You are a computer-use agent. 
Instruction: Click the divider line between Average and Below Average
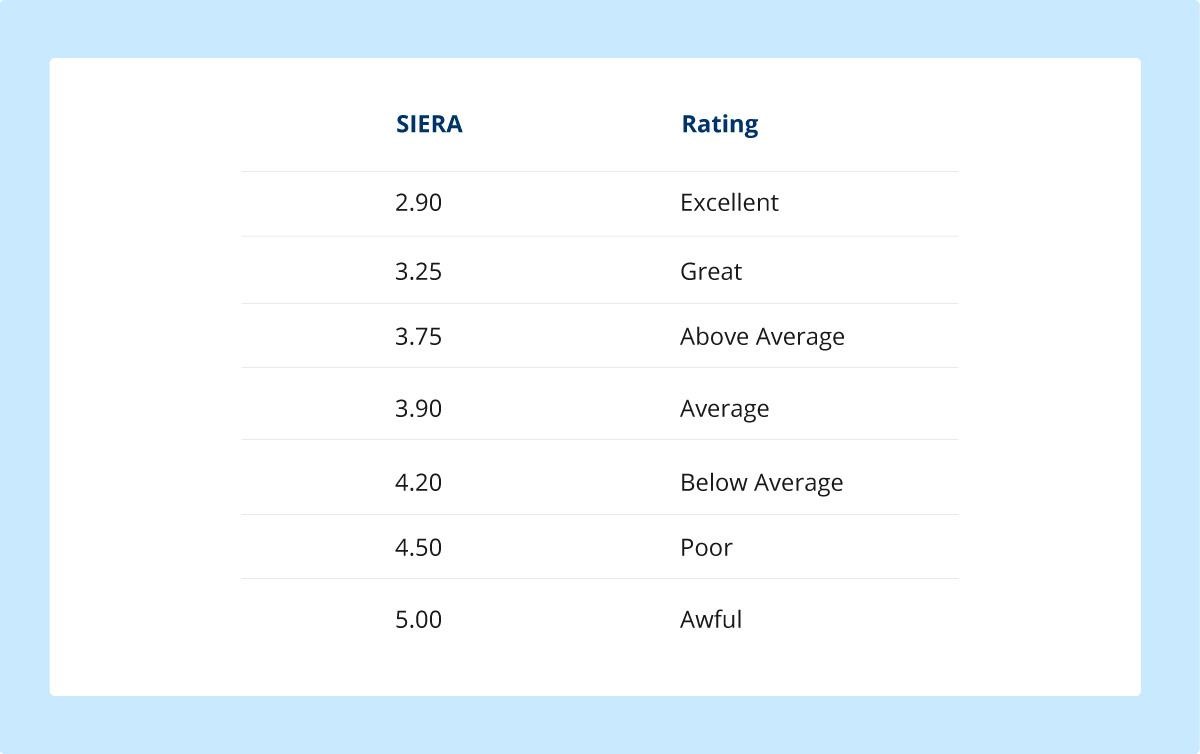599,440
